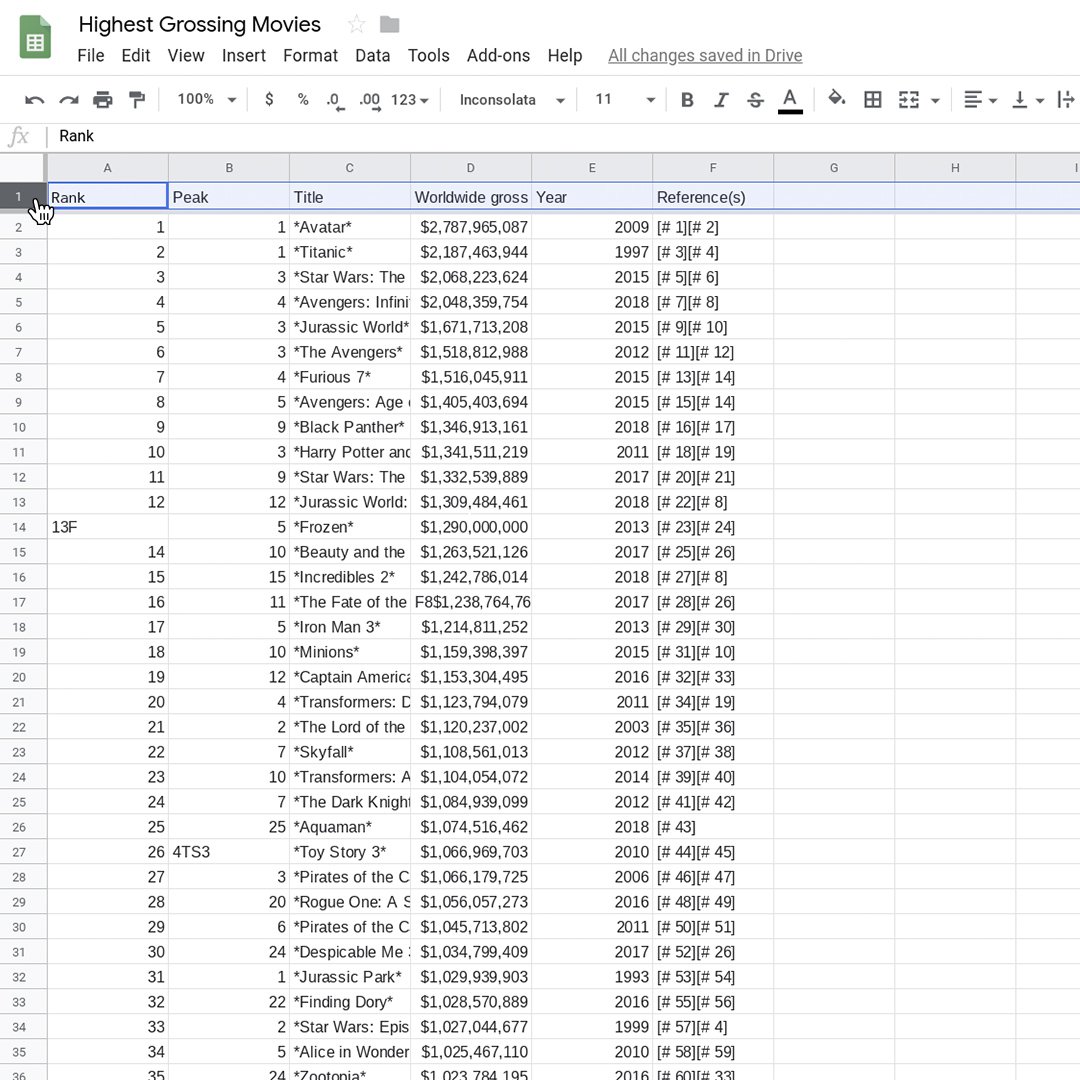Select the year 1993 cell
Image resolution: width=1080 pixels, height=1080 pixels.
592,977
